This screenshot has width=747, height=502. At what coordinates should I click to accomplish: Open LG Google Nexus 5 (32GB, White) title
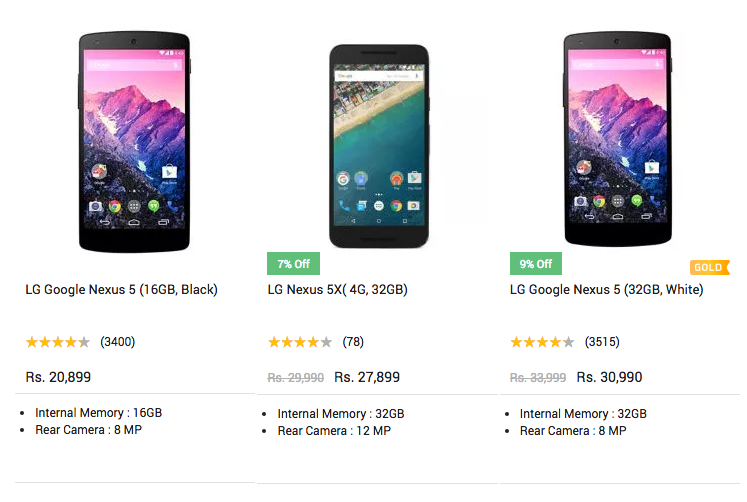click(x=606, y=290)
